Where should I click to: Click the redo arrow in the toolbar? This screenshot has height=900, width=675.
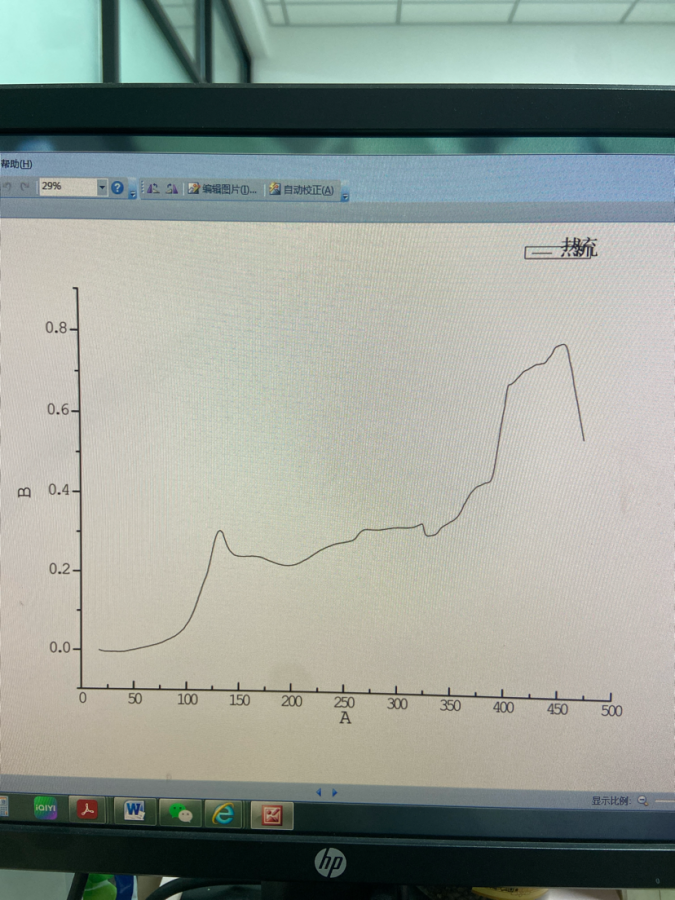(x=25, y=187)
